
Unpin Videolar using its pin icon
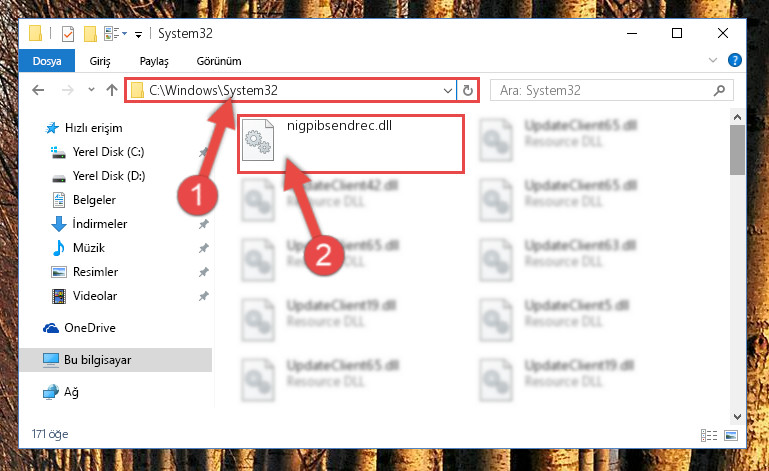204,296
